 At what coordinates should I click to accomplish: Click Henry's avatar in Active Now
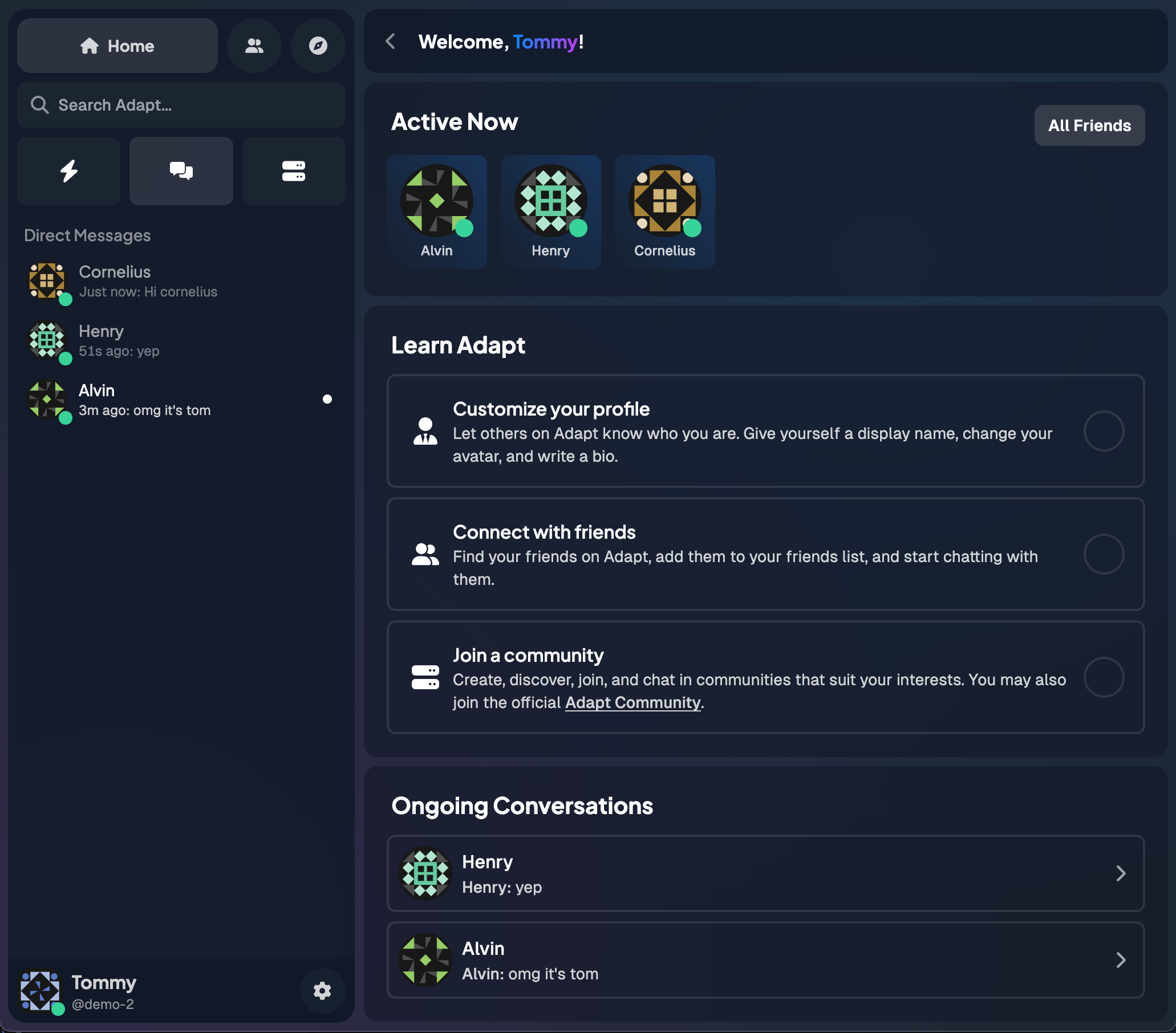tap(550, 201)
